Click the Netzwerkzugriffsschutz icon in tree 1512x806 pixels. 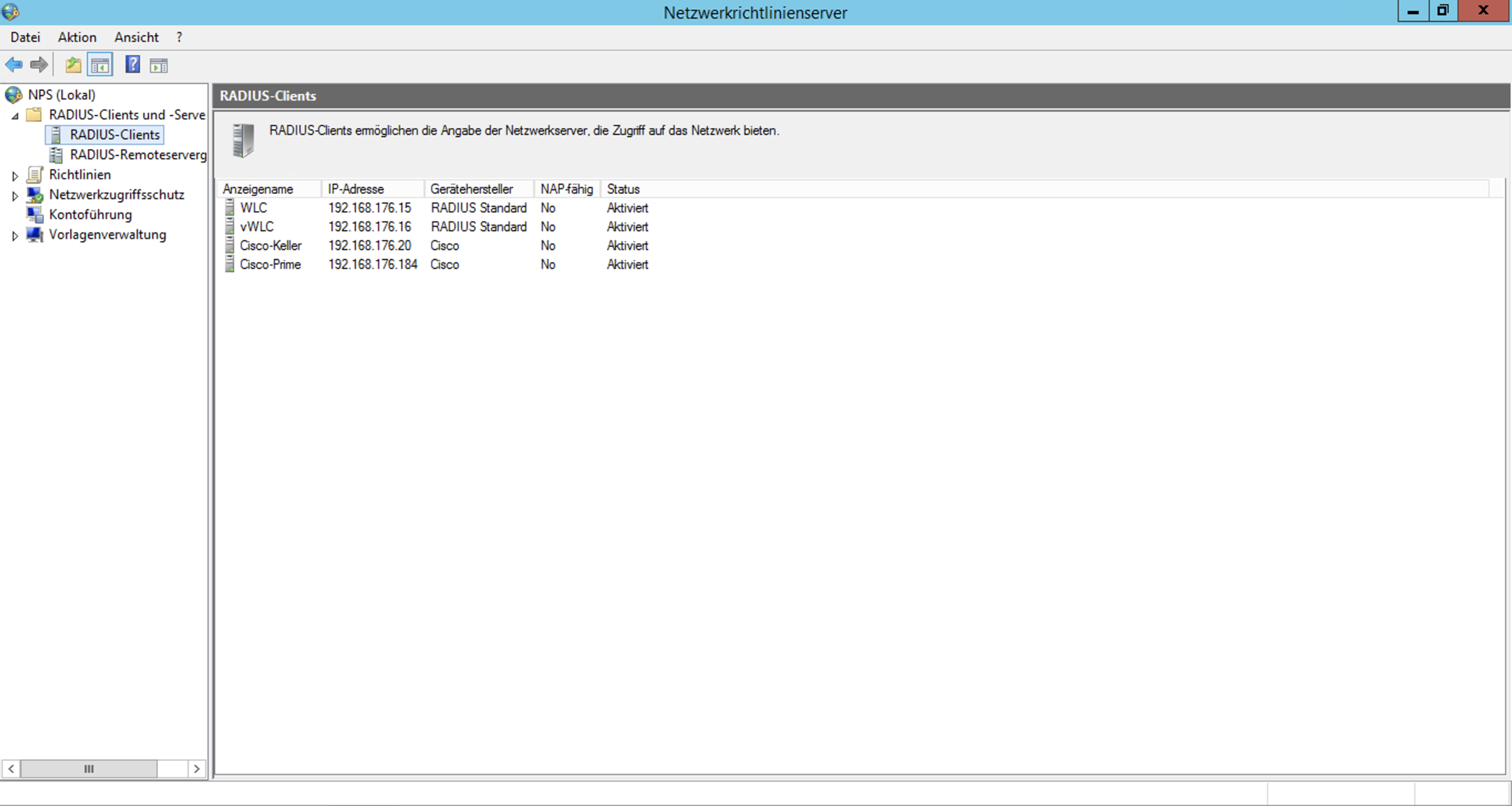click(x=35, y=195)
